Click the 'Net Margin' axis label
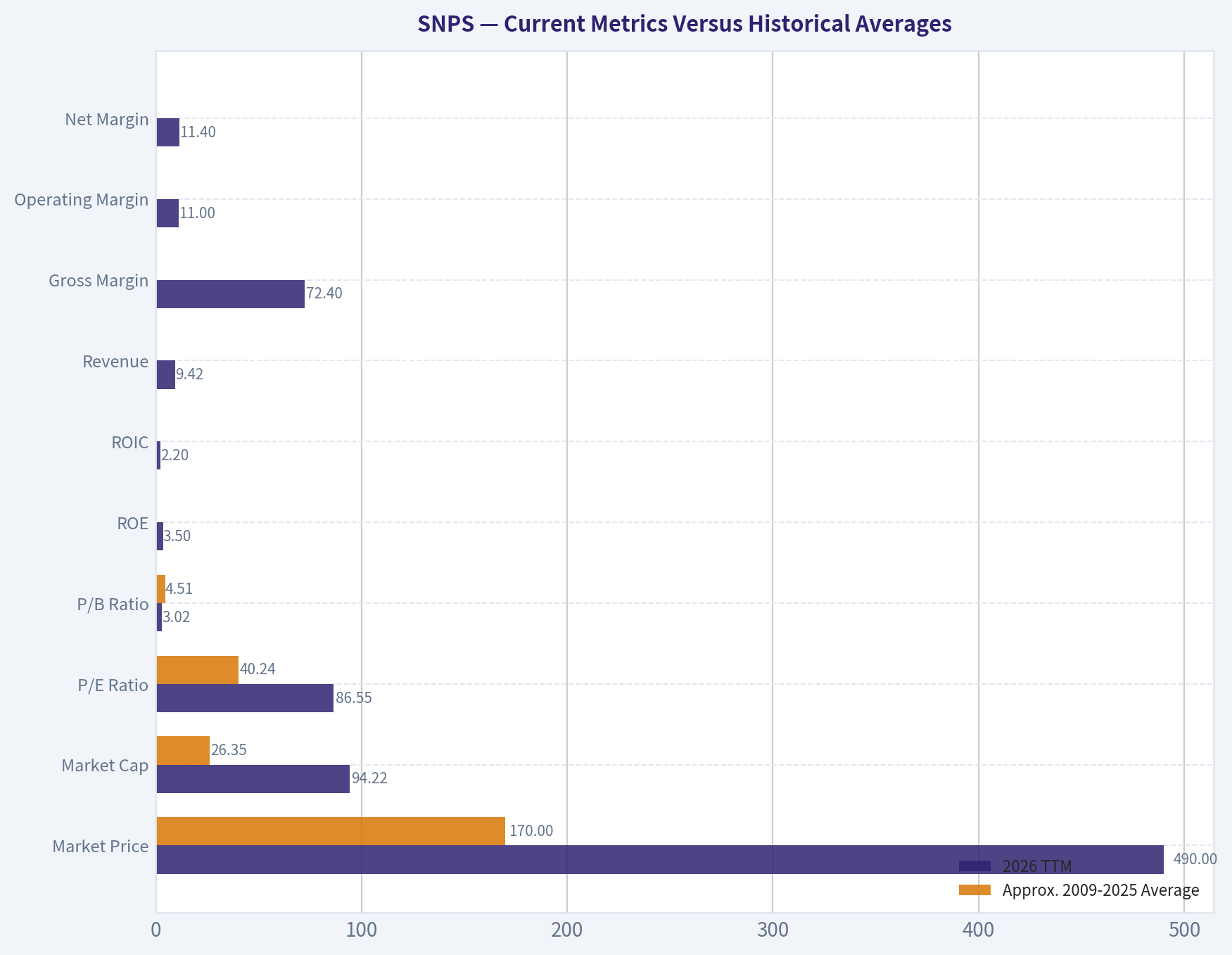The height and width of the screenshot is (955, 1232). click(x=107, y=120)
